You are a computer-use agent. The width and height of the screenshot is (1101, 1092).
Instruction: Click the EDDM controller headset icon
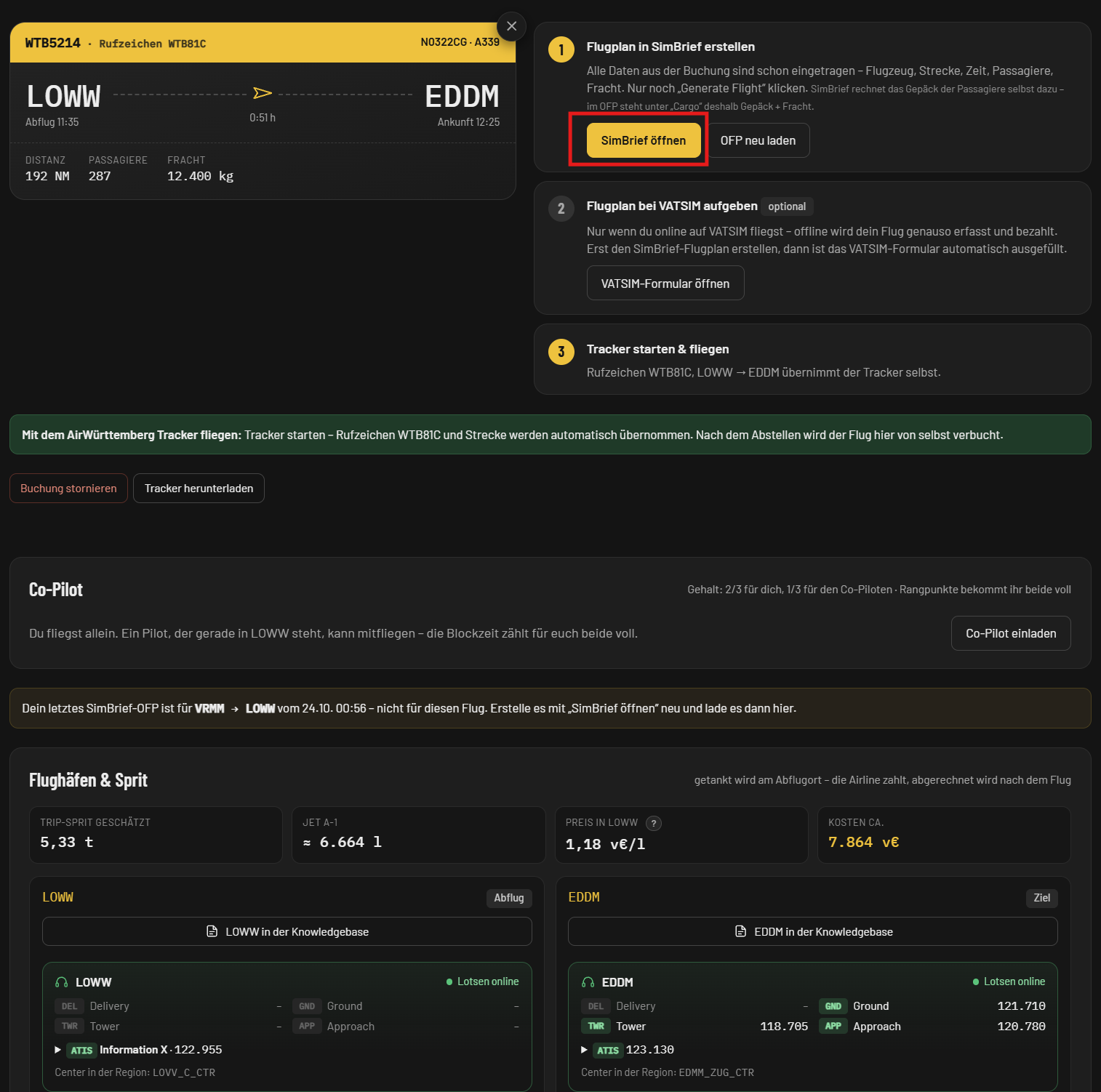(588, 982)
